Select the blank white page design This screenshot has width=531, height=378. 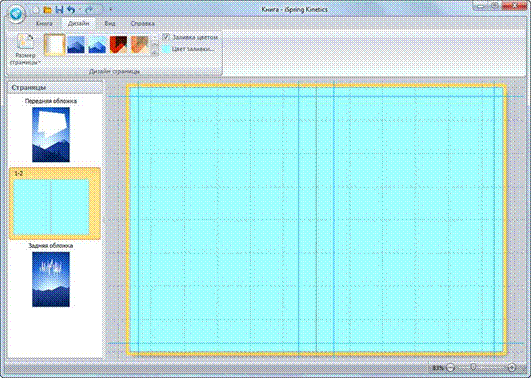point(55,45)
